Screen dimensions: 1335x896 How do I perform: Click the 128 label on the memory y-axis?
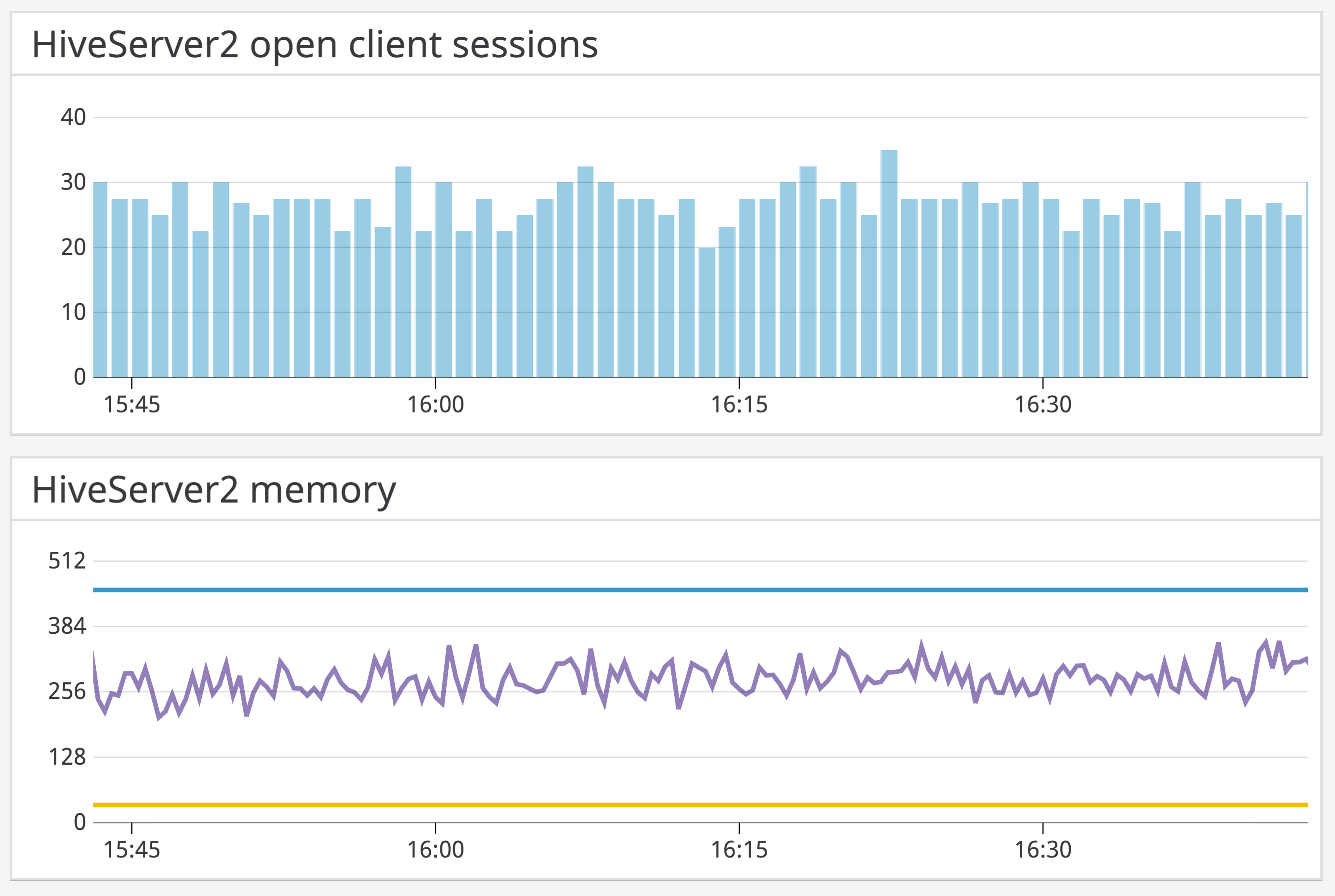(67, 757)
